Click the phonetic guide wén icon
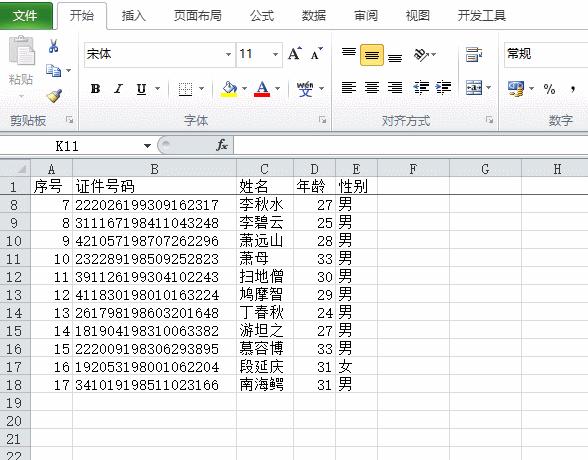The height and width of the screenshot is (460, 588). tap(305, 89)
